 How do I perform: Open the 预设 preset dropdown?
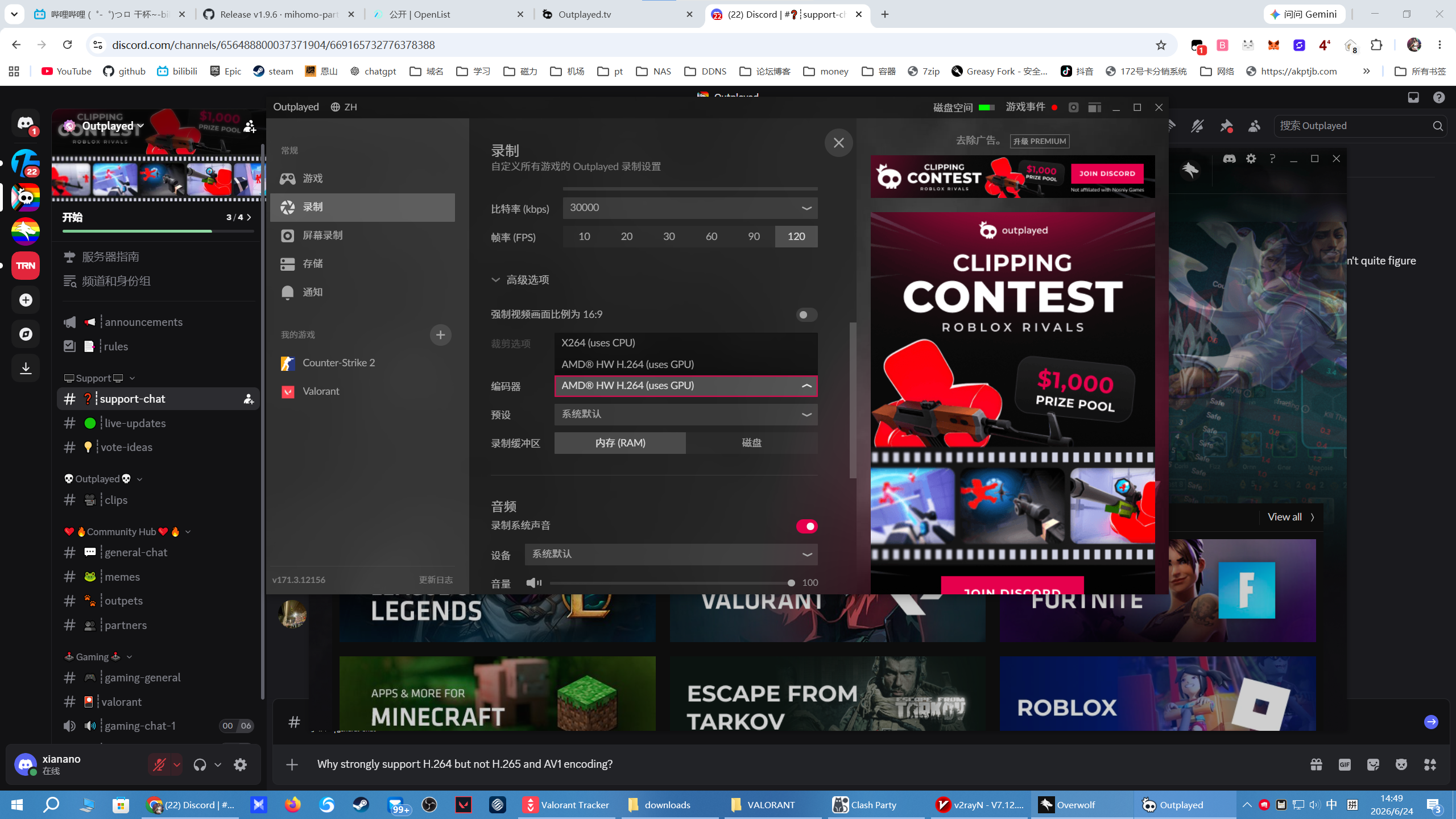pos(686,415)
